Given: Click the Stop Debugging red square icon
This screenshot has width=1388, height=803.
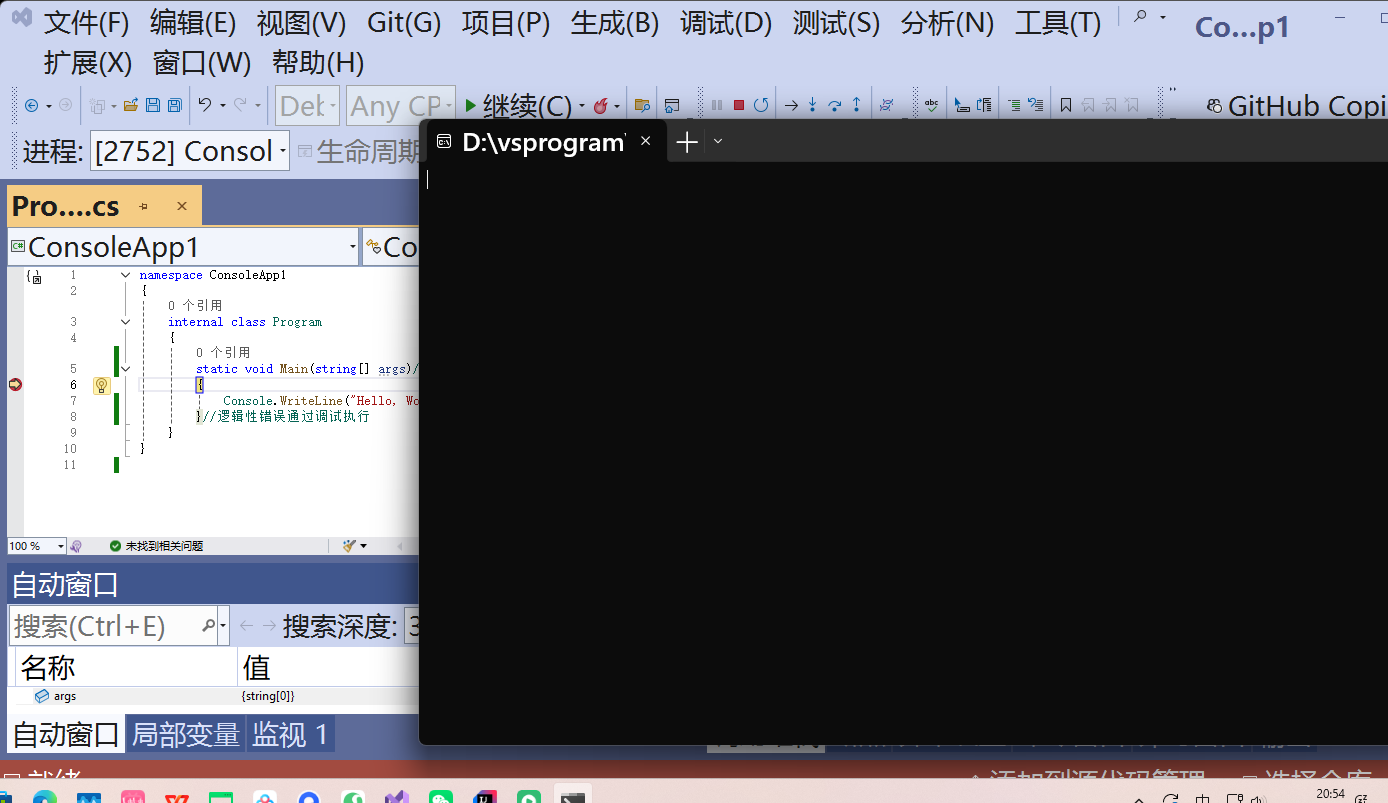Looking at the screenshot, I should [x=740, y=104].
